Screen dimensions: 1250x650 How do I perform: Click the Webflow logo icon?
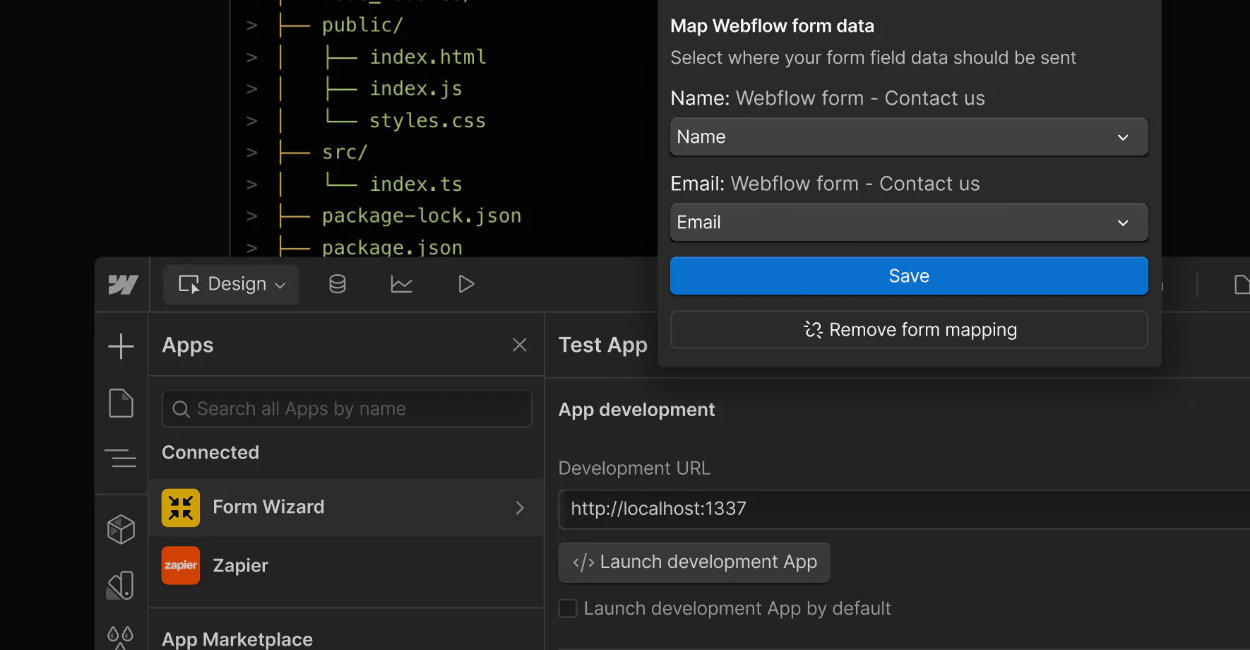click(122, 285)
